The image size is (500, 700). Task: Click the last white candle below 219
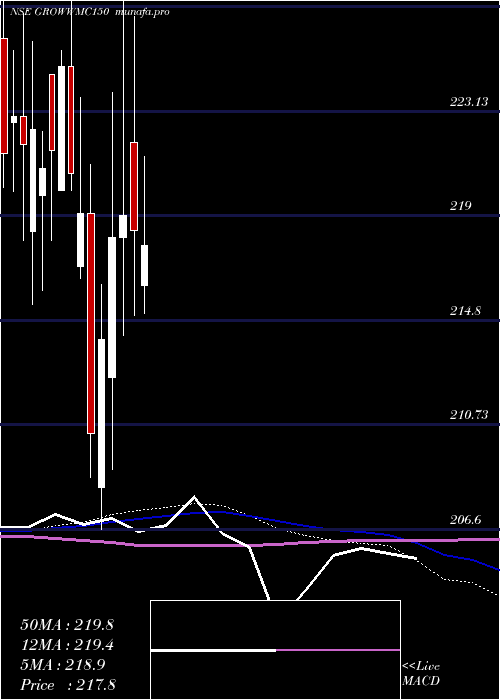pos(145,265)
